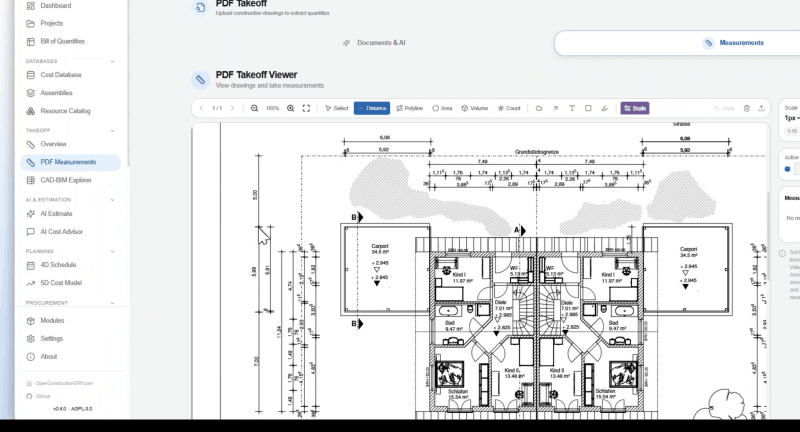Activate the Count tool
The width and height of the screenshot is (800, 432).
point(509,109)
